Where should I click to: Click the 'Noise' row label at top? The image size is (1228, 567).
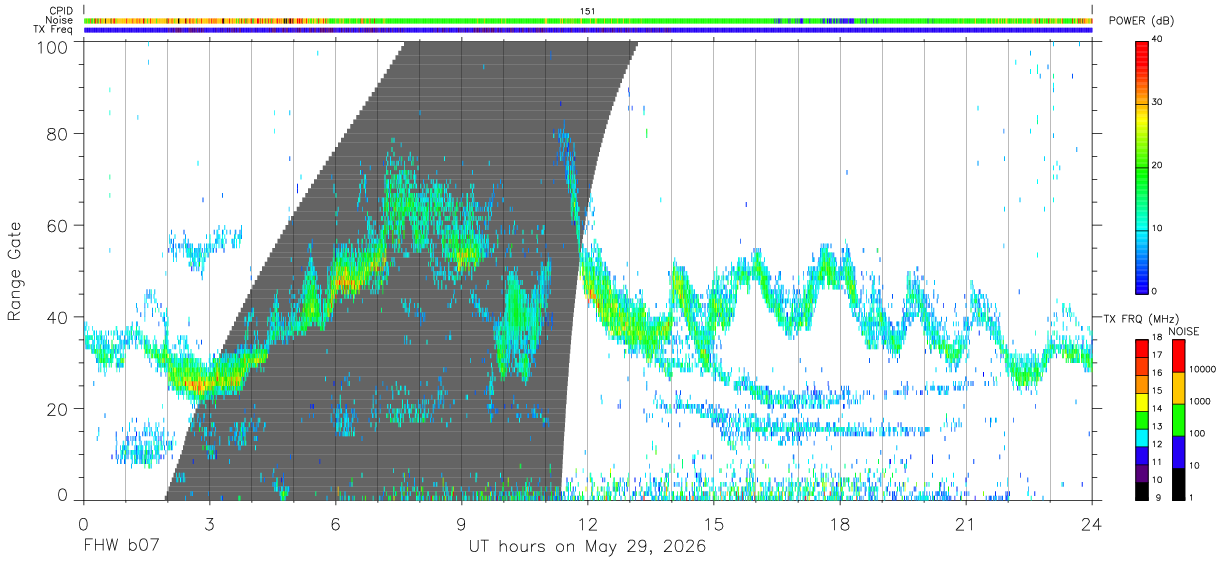tap(58, 20)
